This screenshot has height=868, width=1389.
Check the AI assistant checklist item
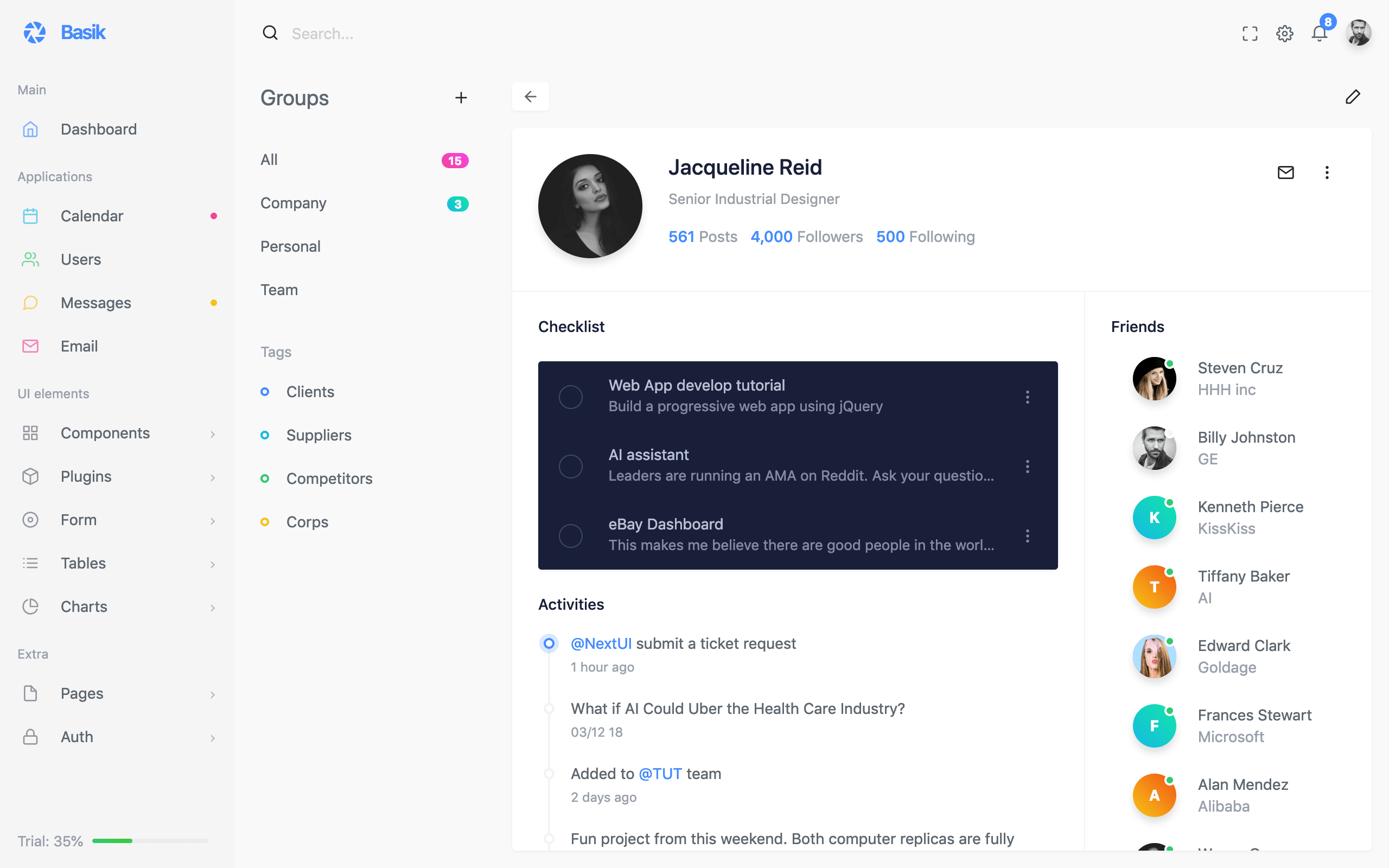coord(571,466)
